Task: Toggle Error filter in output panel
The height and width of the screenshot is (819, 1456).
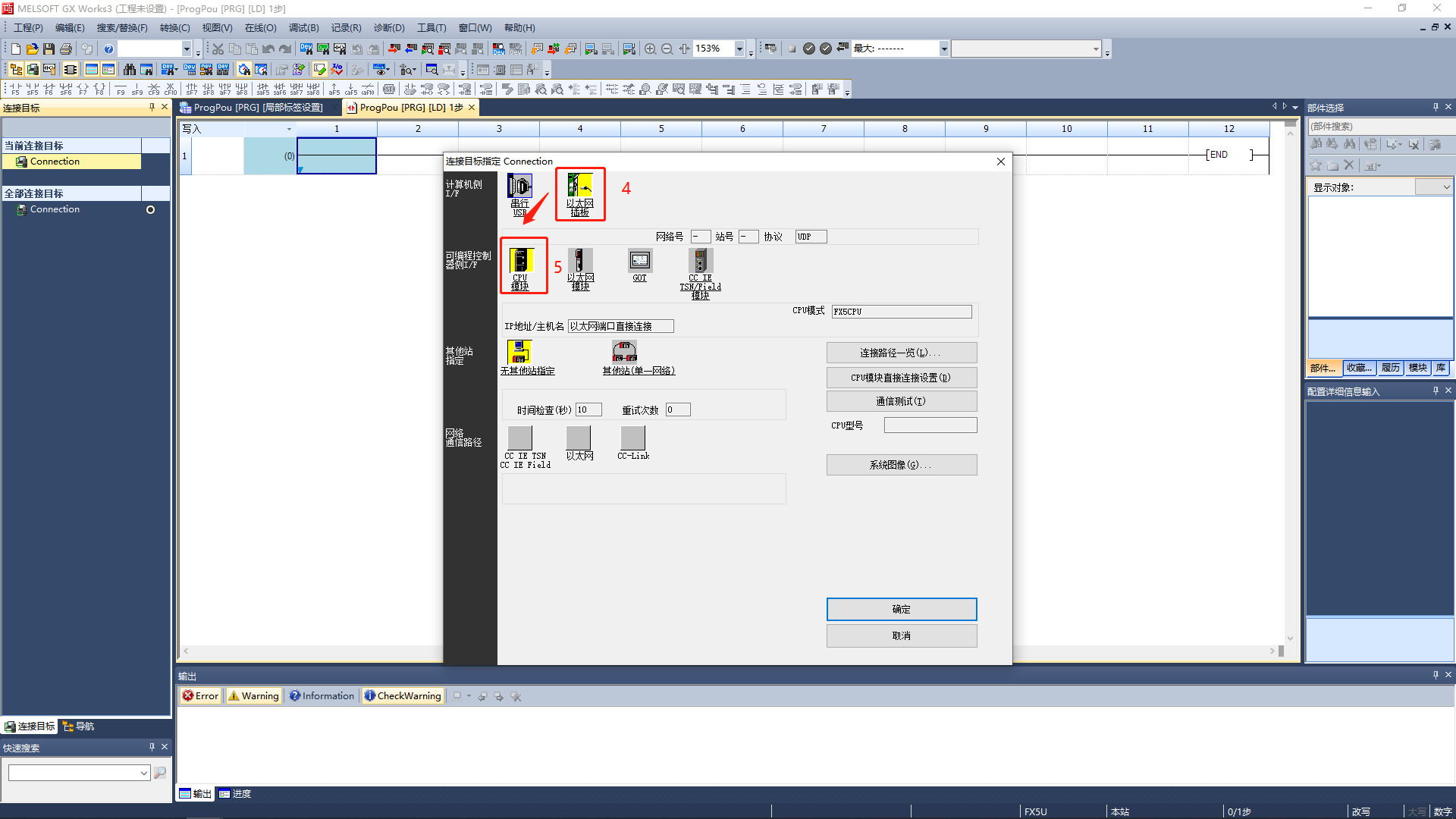Action: tap(200, 696)
